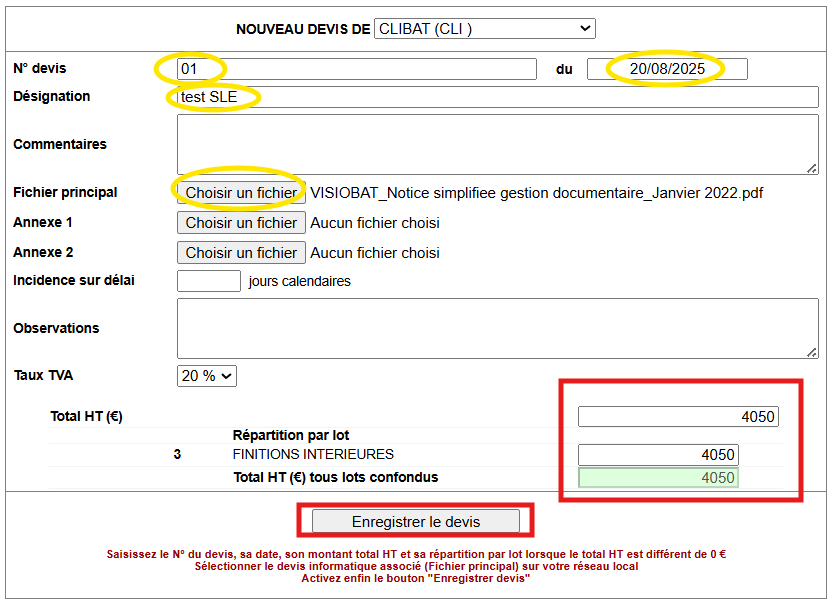Click inside the Observations text area
This screenshot has width=835, height=605.
click(x=497, y=328)
